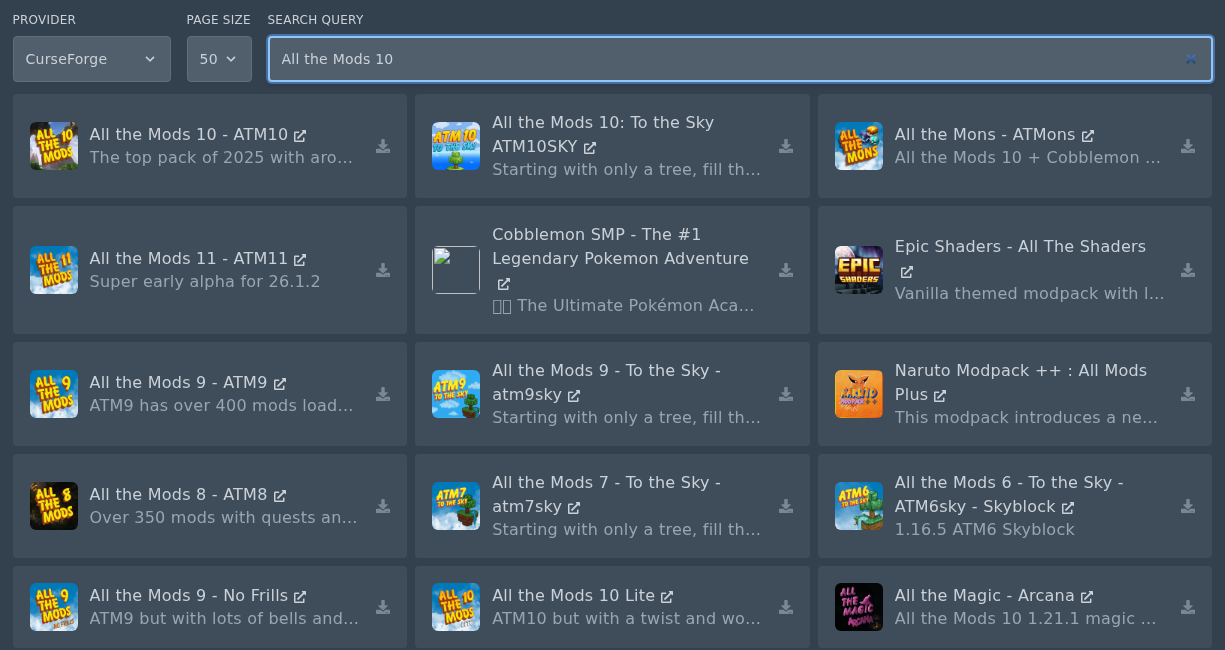Download All the Mods 9 - To the Sky
Screen dimensions: 1225x650
pyautogui.click(x=786, y=394)
